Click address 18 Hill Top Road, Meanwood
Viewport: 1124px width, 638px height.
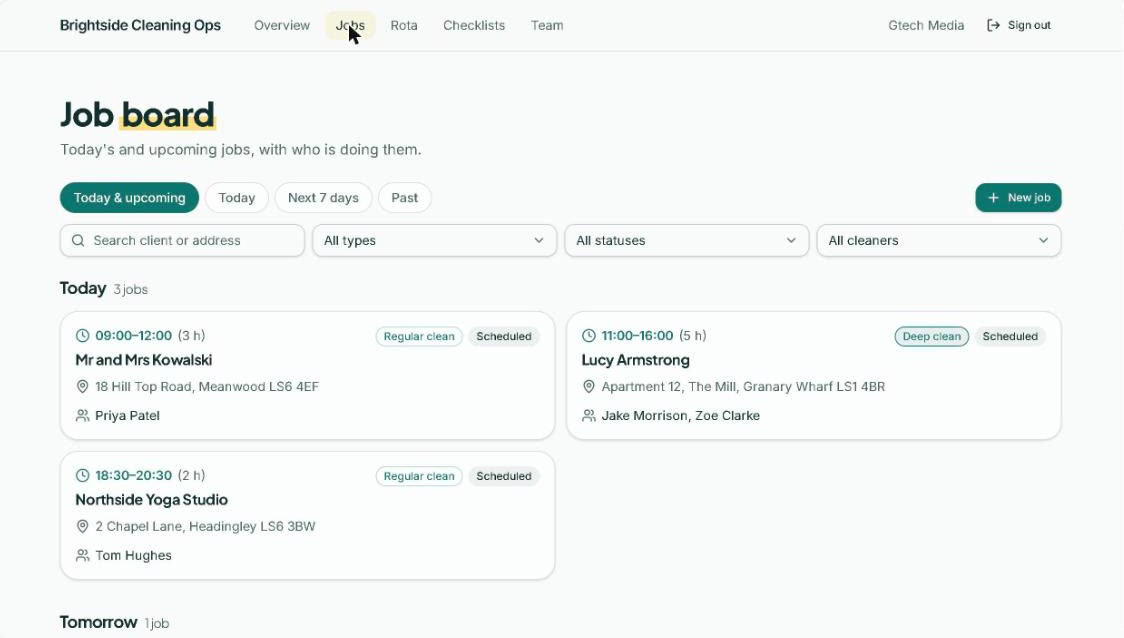pos(206,386)
